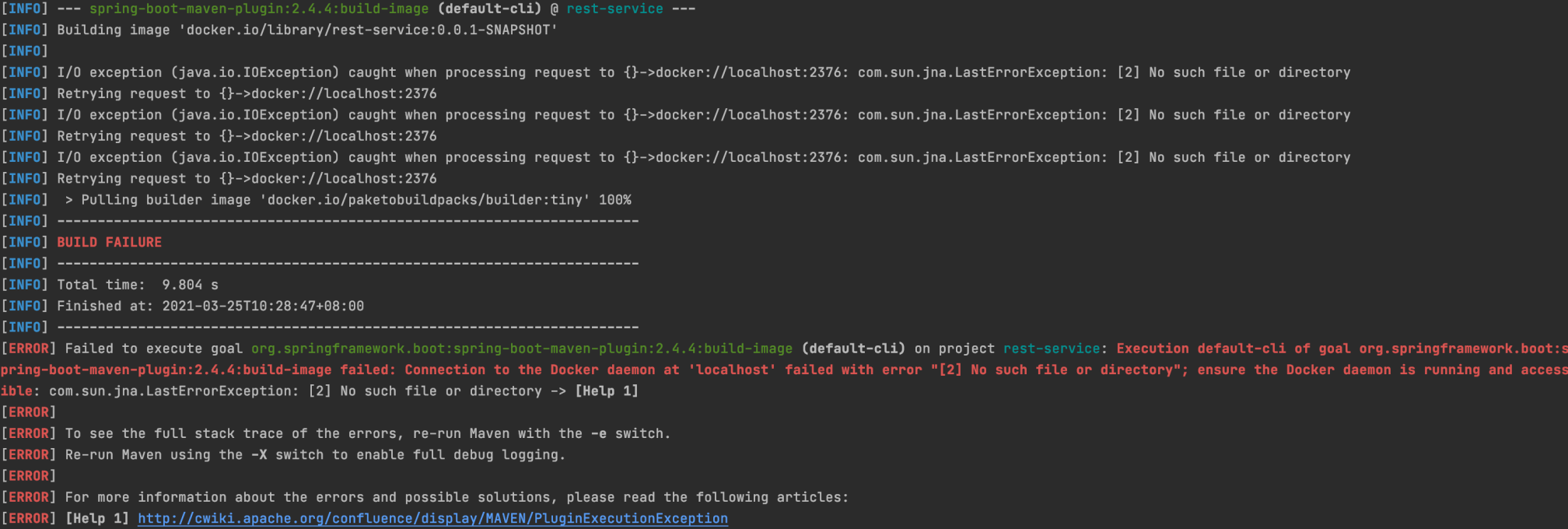Click the cyan rest-service name on the top line
Viewport: 1568px width, 529px height.
point(614,9)
